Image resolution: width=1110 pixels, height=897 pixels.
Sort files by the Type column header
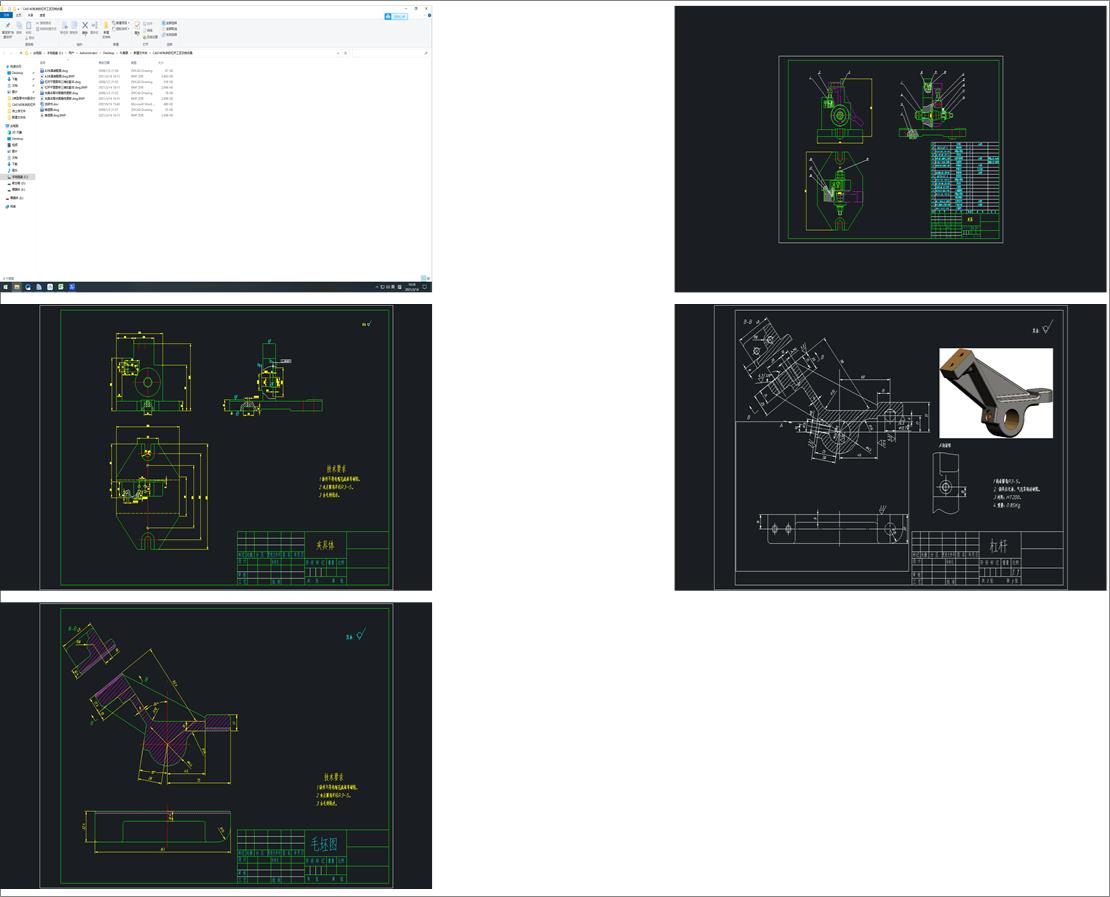pyautogui.click(x=134, y=62)
